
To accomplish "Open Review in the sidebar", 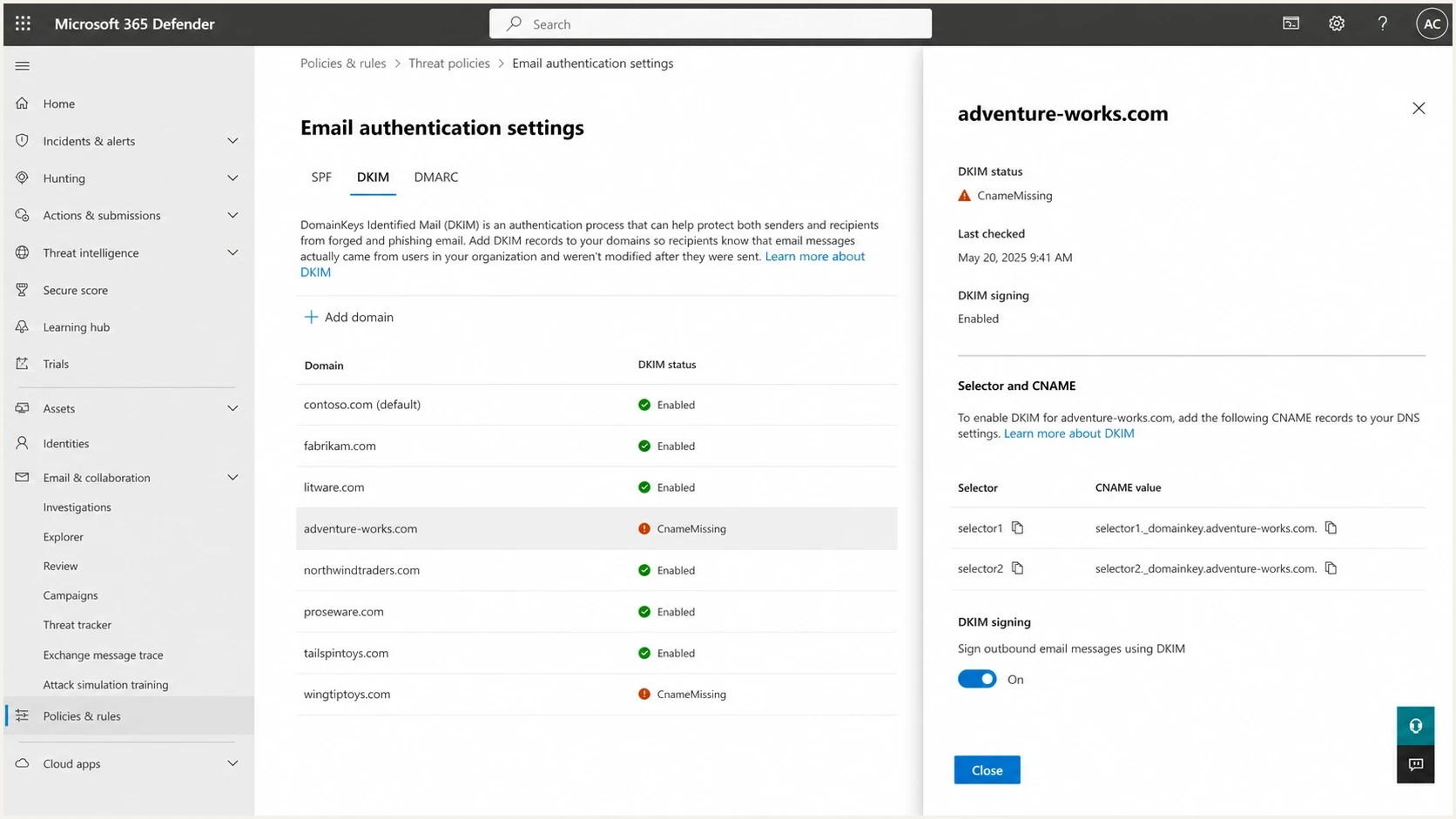I will [60, 566].
